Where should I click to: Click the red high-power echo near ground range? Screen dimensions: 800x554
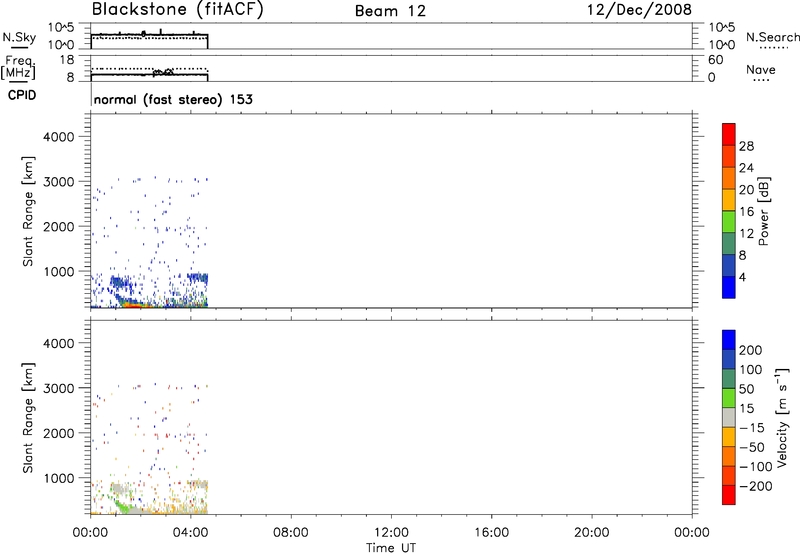coord(133,306)
